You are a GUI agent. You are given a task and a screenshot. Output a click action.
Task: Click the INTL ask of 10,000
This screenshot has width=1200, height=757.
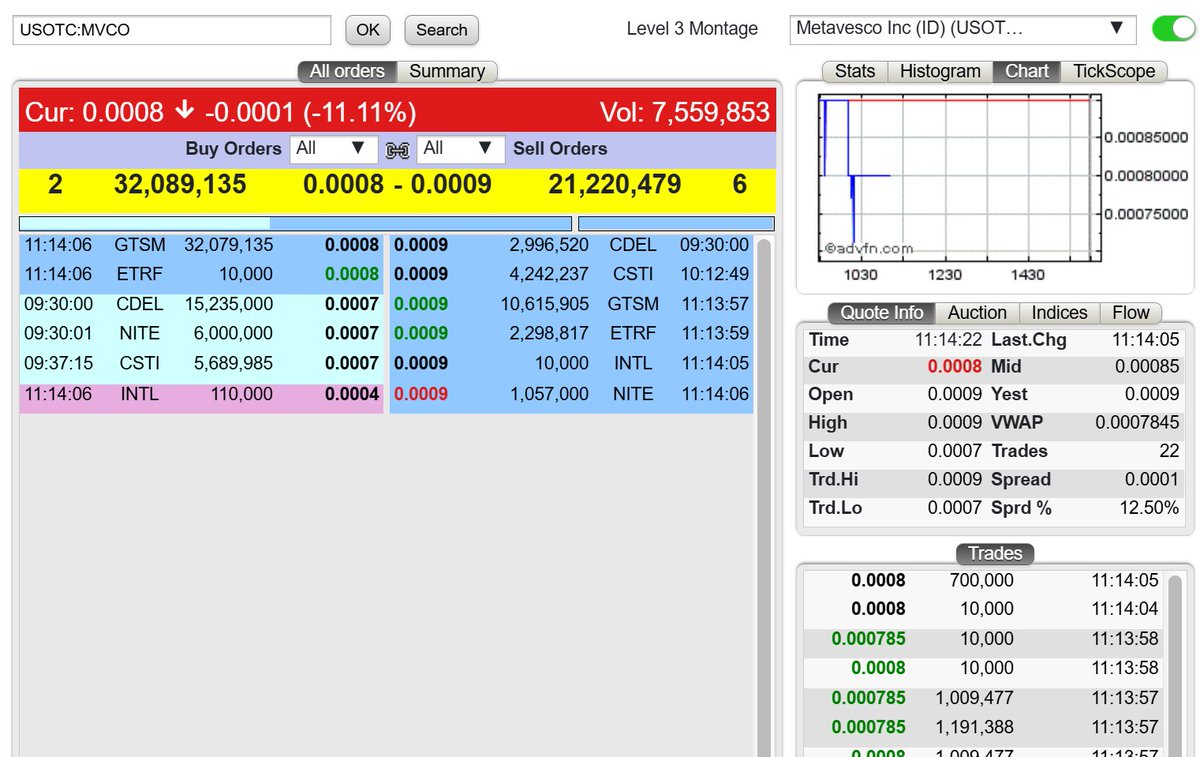pos(571,363)
